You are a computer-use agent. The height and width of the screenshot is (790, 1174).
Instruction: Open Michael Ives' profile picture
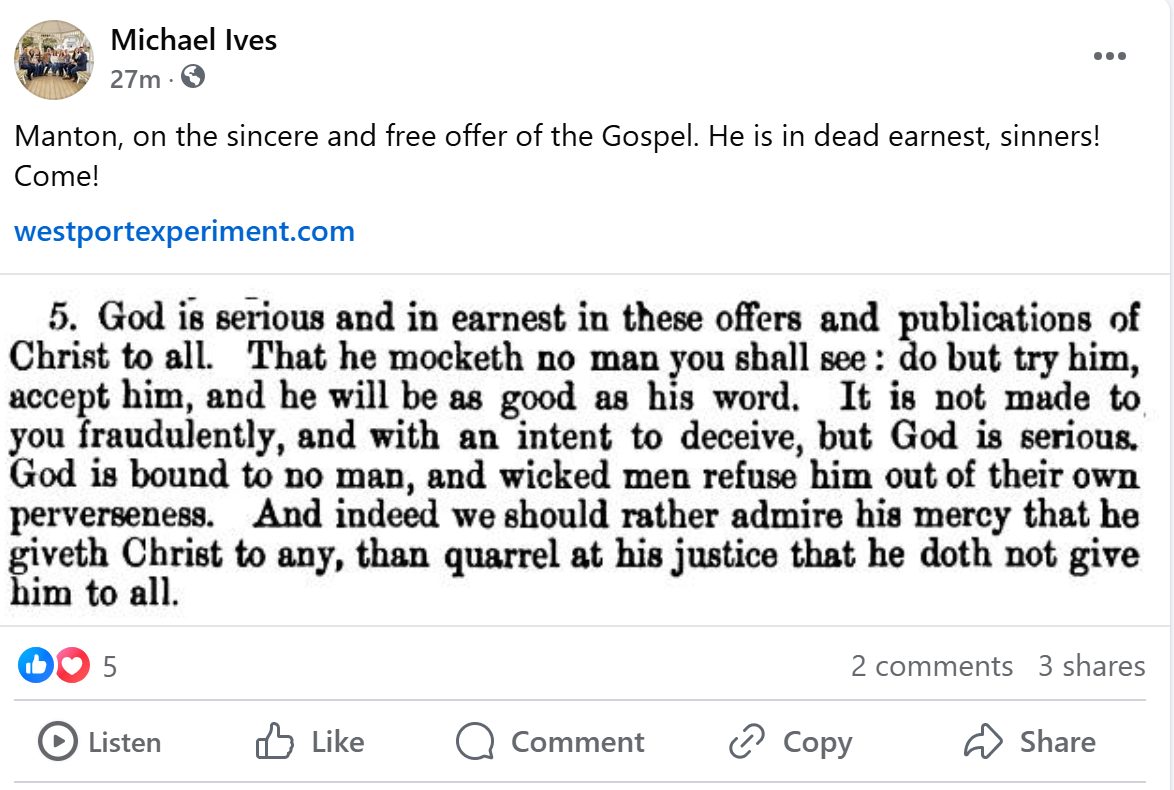click(x=47, y=59)
